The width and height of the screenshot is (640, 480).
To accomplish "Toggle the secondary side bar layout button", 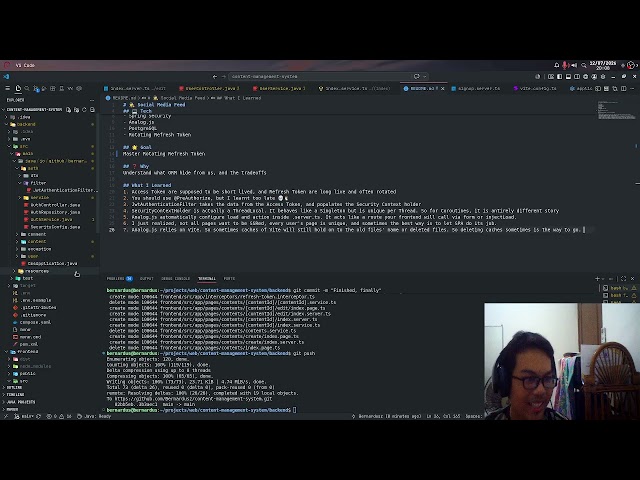I will [577, 77].
